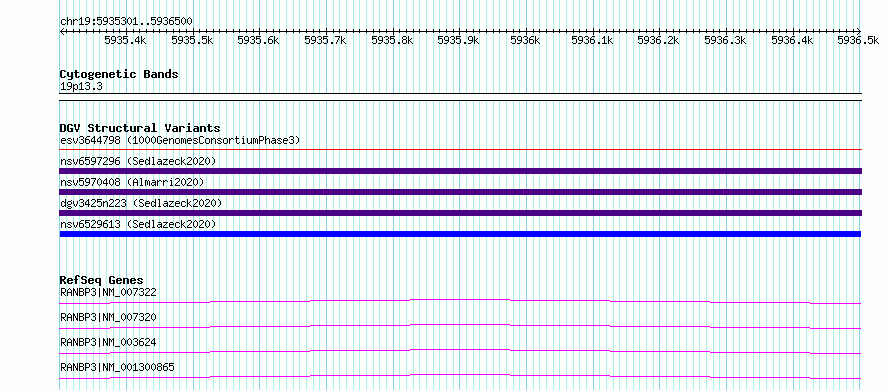The image size is (890, 390).
Task: Click the chr19:5935301..5936500 region label
Action: click(126, 22)
